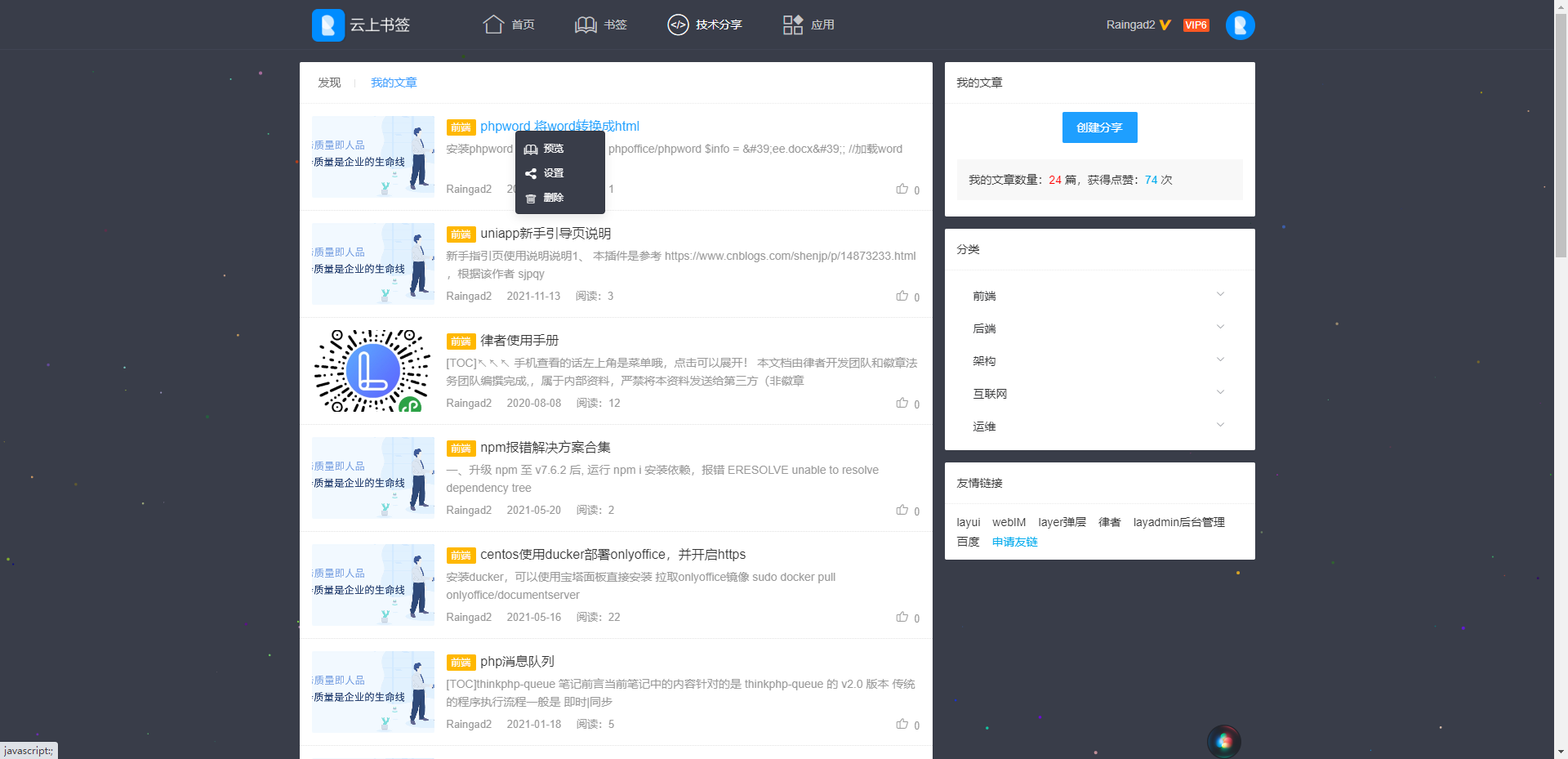Open the user avatar in header
Viewport: 1568px width, 759px height.
(x=1240, y=25)
